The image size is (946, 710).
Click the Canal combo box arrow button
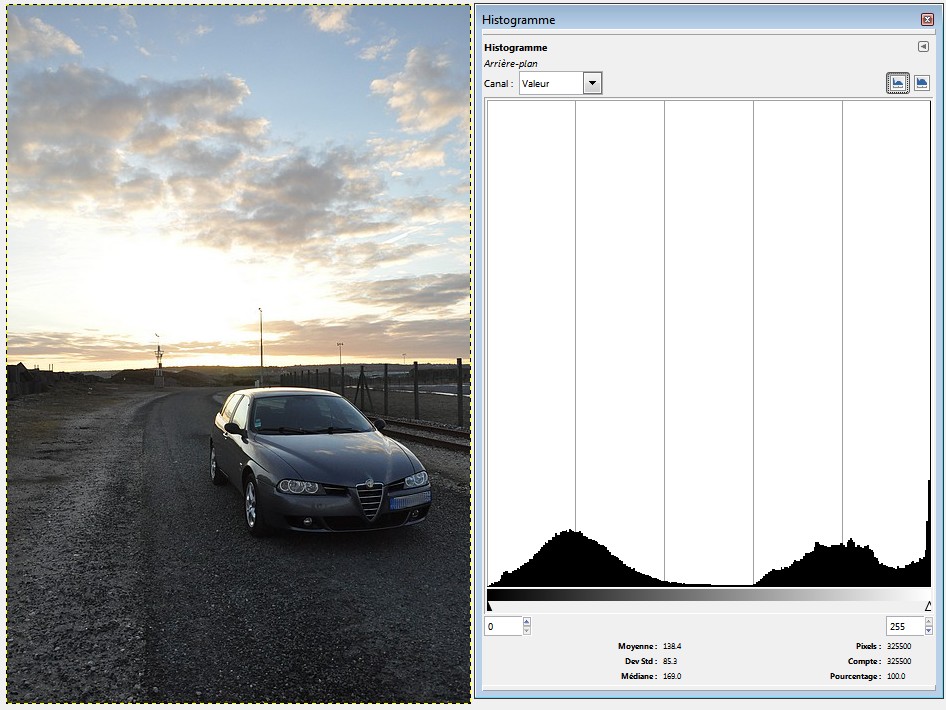[592, 84]
